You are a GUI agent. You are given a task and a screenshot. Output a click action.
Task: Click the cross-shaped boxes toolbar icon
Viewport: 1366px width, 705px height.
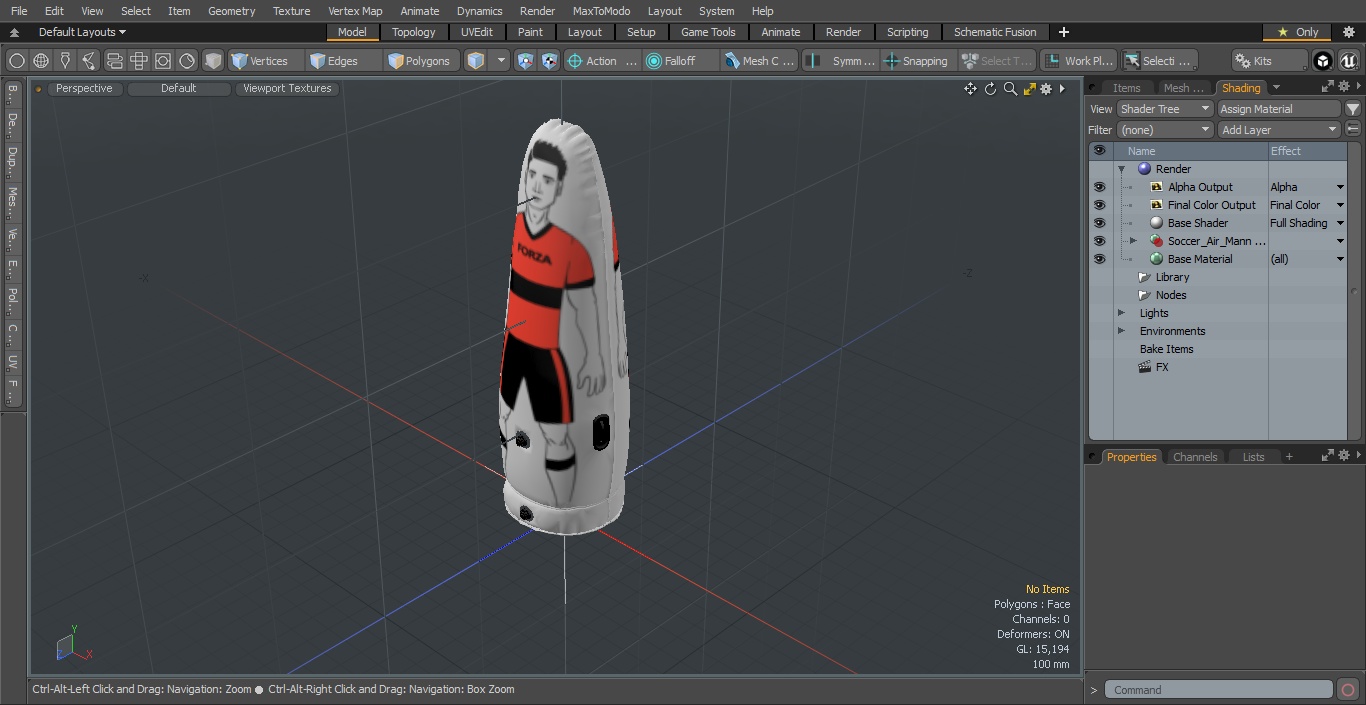coord(139,61)
